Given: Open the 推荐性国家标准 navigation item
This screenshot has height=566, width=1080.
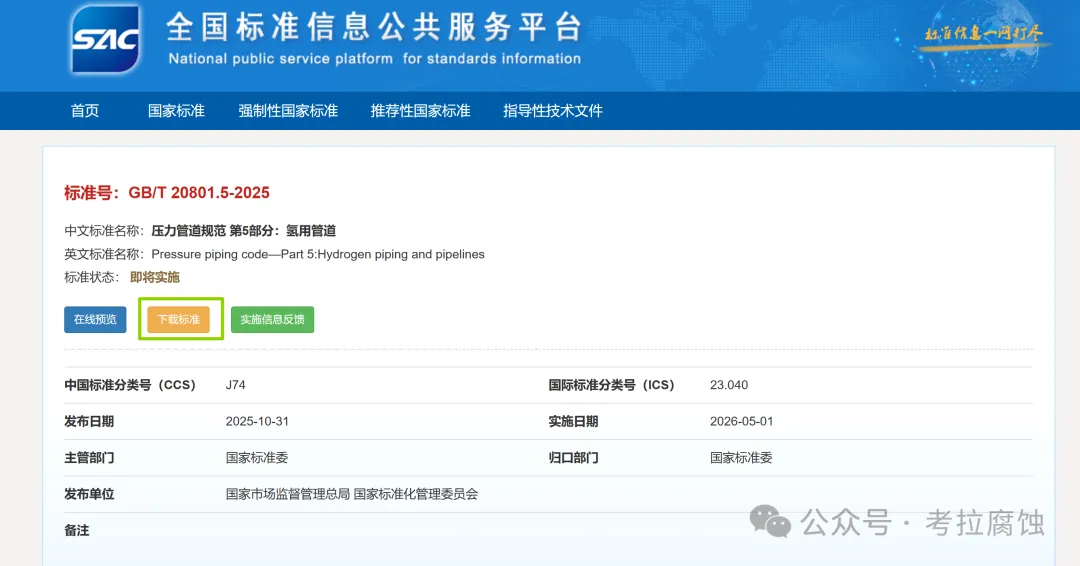Looking at the screenshot, I should 420,111.
